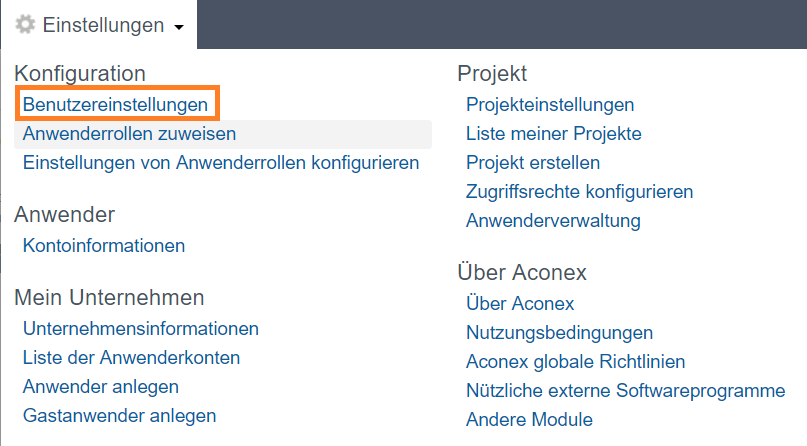807x446 pixels.
Task: Open the Über Aconex link
Action: pyautogui.click(x=520, y=304)
